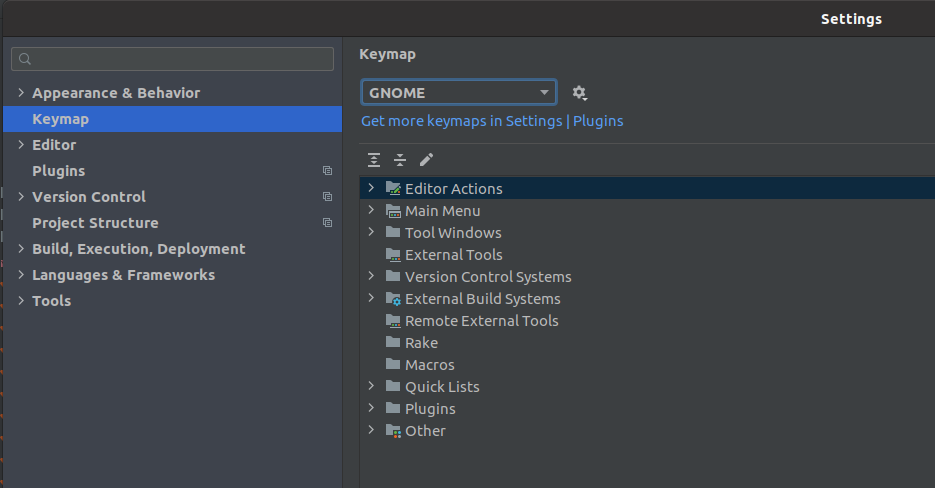
Task: Focus the settings search field
Action: click(172, 59)
